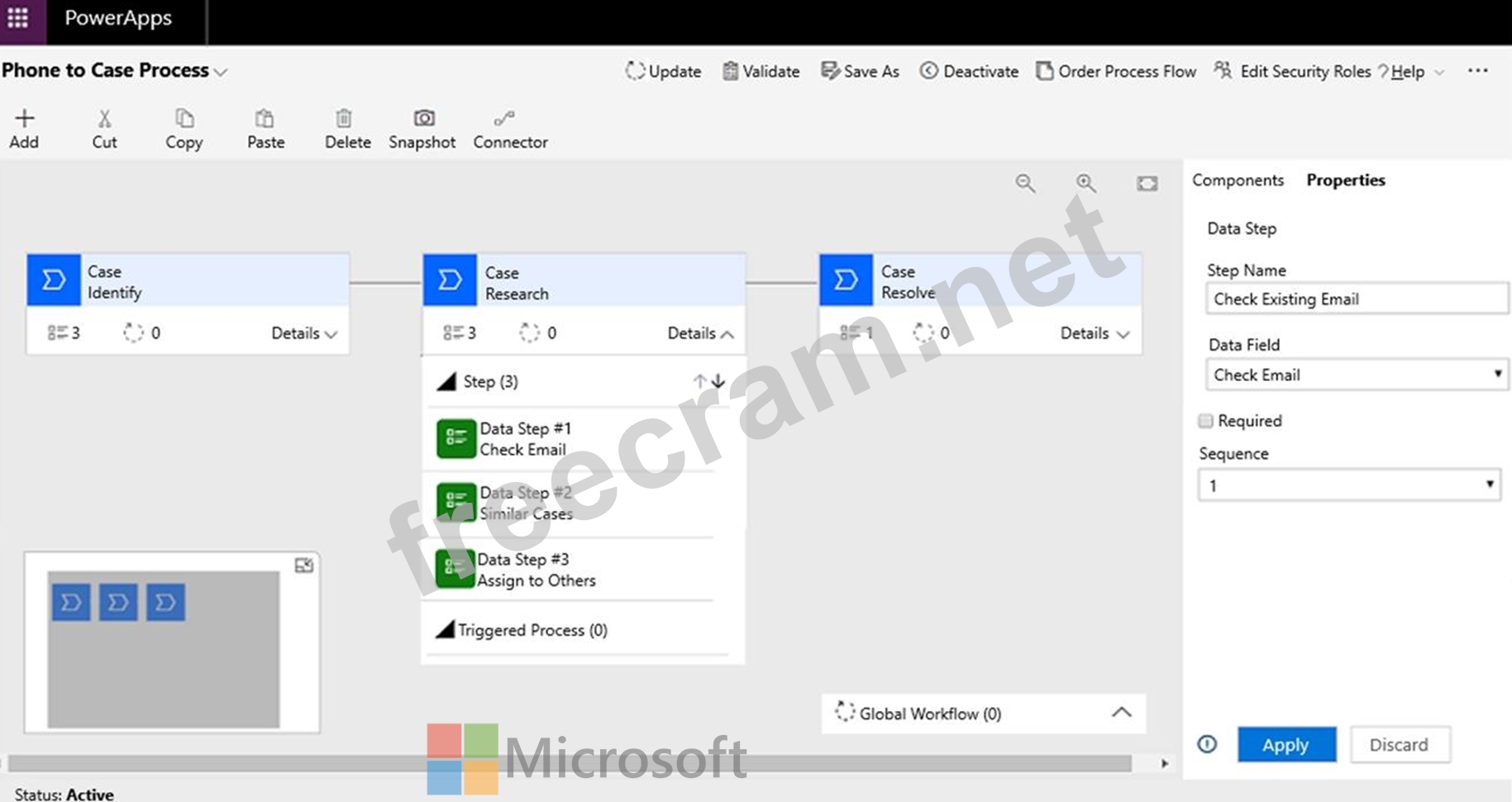
Task: Toggle the Required checkbox
Action: tap(1205, 421)
